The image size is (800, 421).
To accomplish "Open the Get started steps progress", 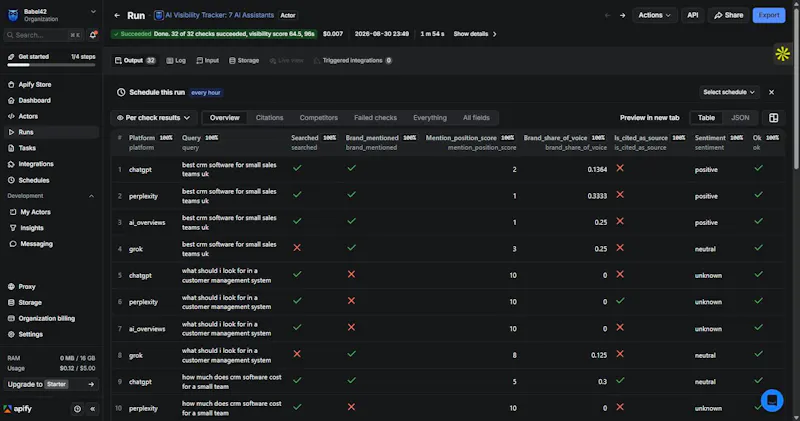I will pos(51,60).
